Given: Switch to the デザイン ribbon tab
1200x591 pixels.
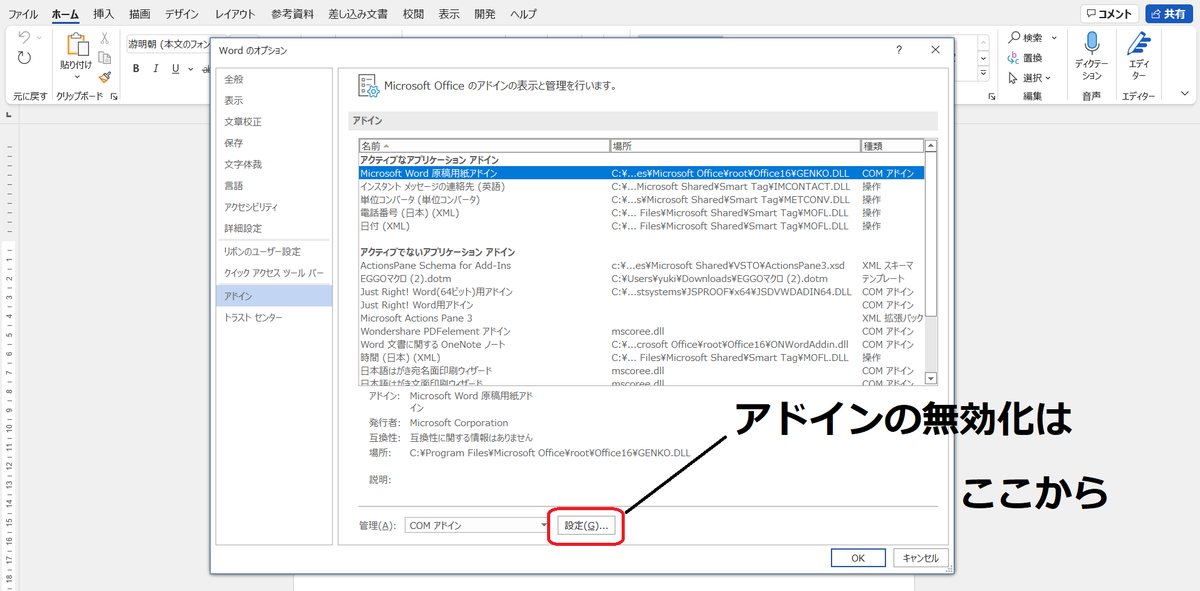Looking at the screenshot, I should pyautogui.click(x=182, y=14).
